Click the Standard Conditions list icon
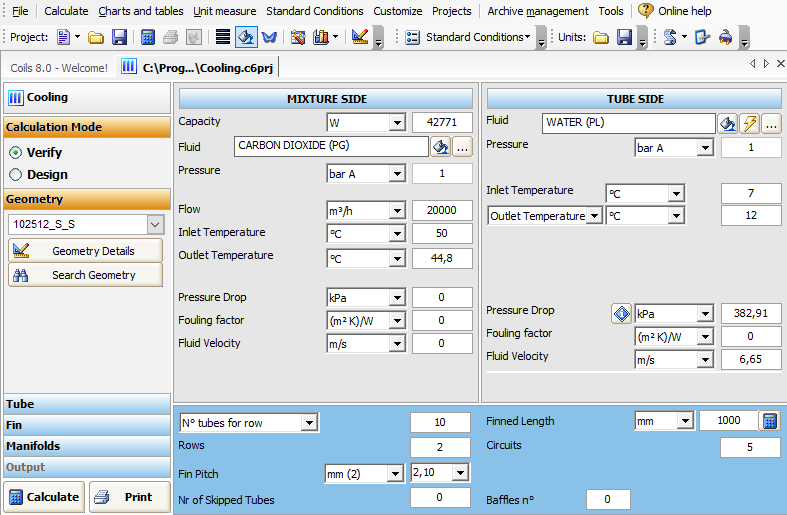 pos(412,37)
